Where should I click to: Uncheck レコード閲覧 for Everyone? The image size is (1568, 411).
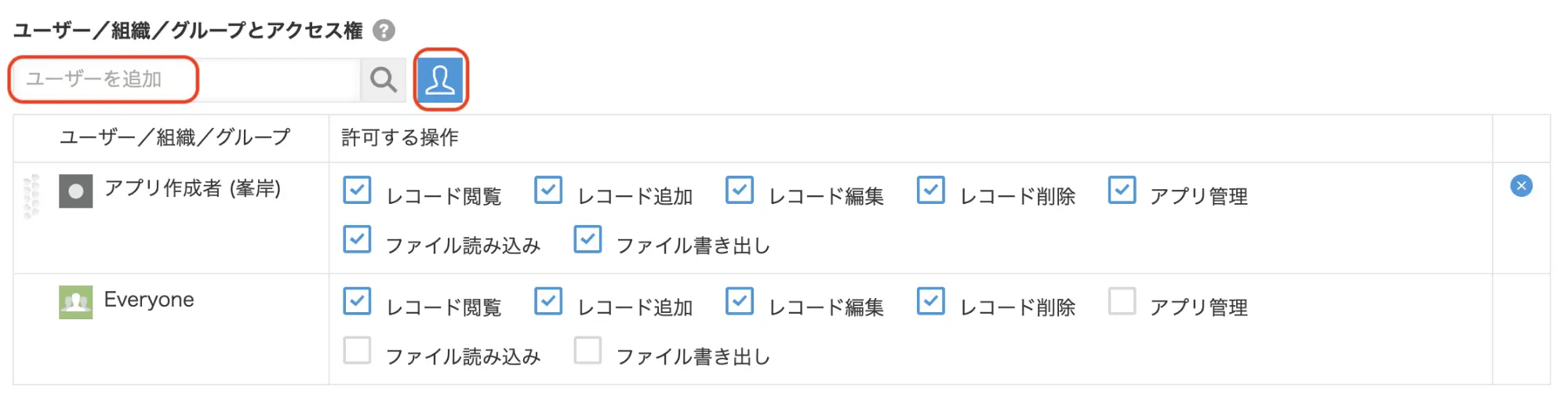pyautogui.click(x=357, y=301)
